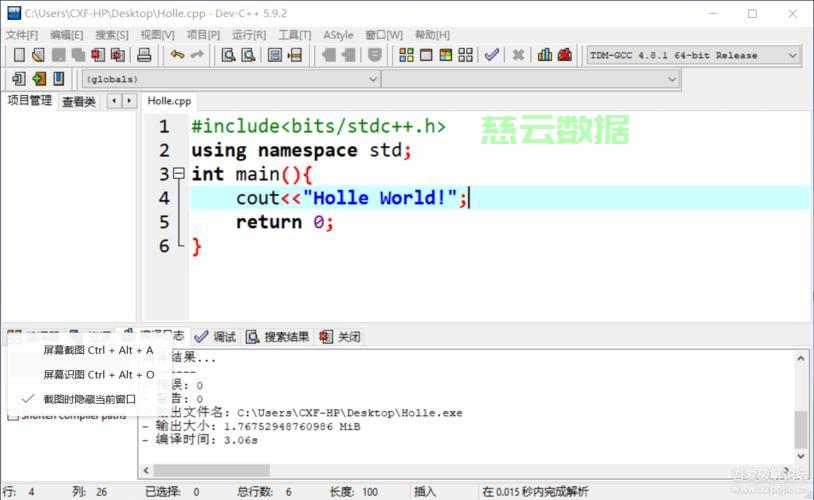Open the 帮助[H] menu
Screen dimensions: 814x500
coord(432,35)
